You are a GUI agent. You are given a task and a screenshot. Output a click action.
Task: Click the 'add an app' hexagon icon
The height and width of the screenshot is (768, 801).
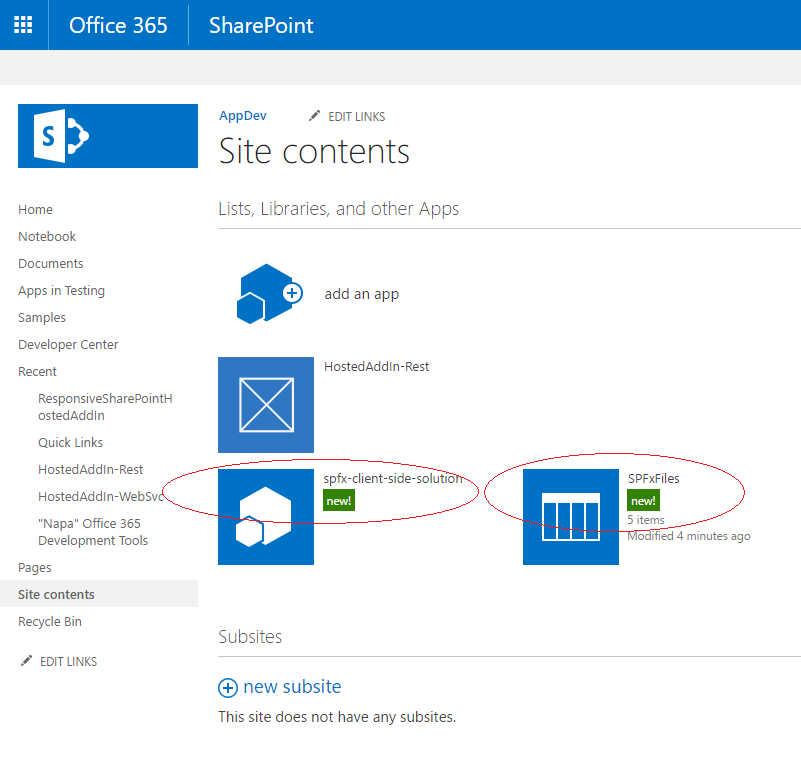[266, 293]
